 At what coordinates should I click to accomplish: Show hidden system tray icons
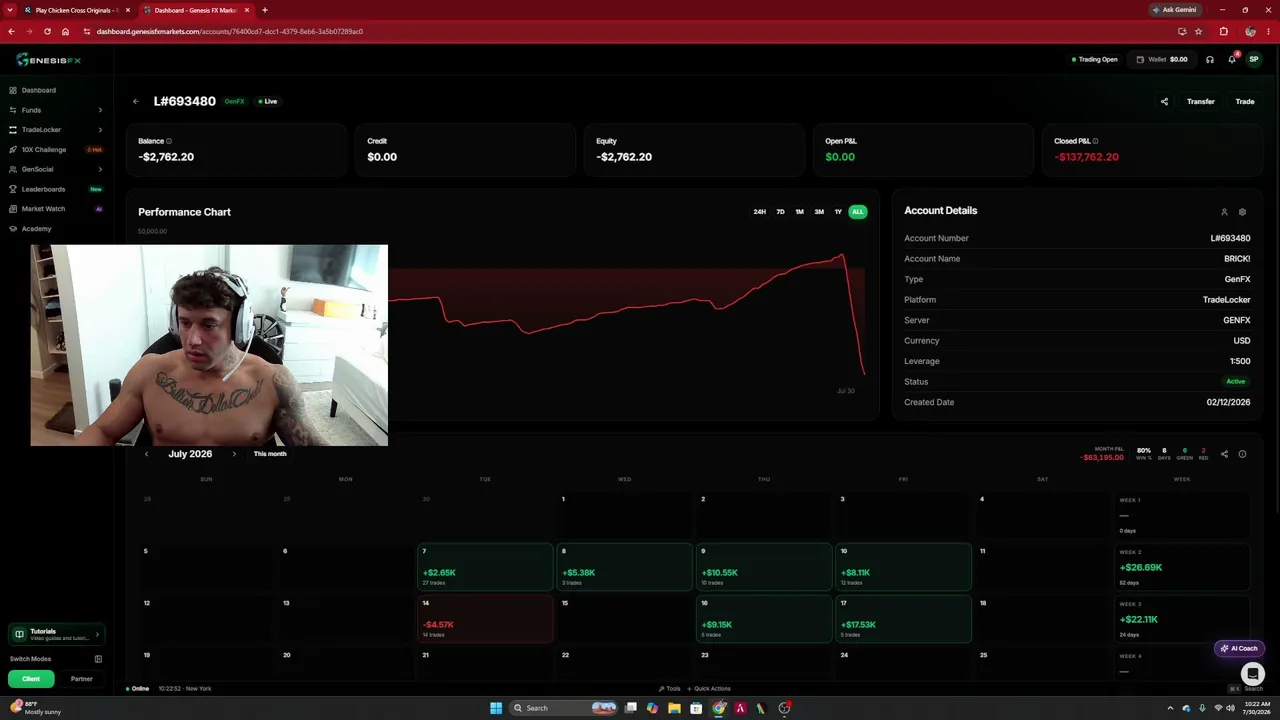pyautogui.click(x=1170, y=708)
